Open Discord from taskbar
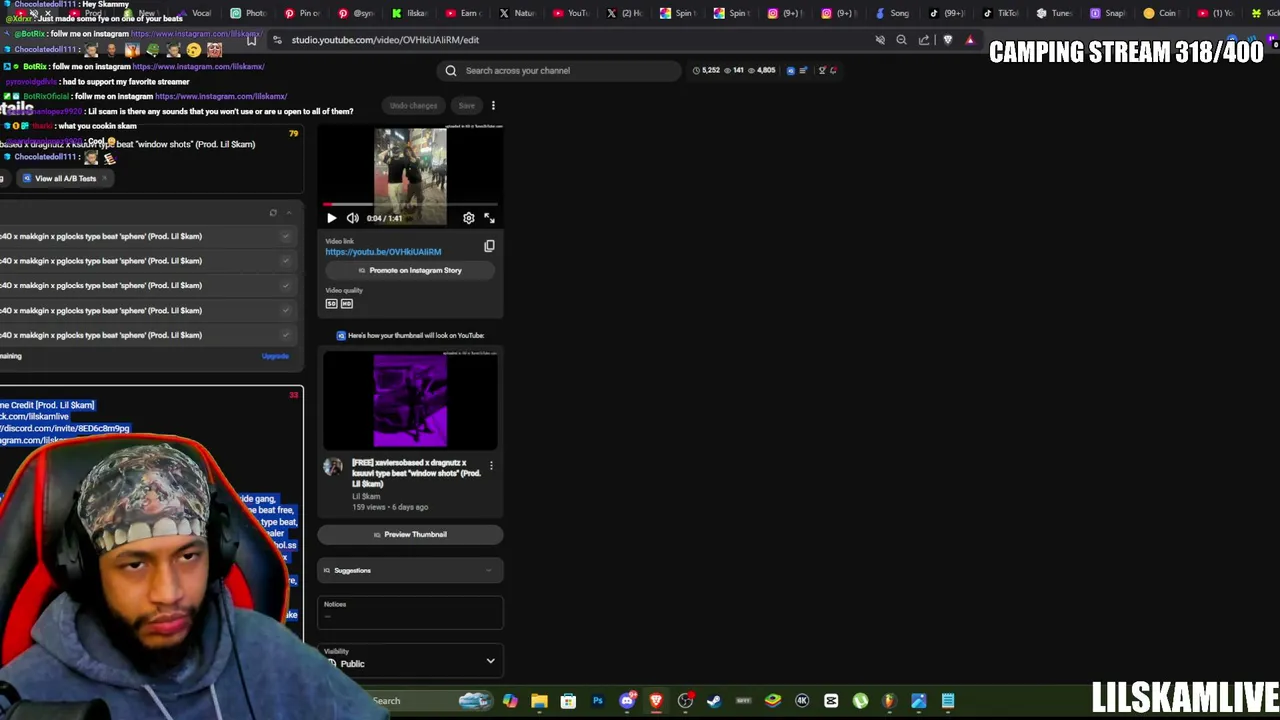1280x720 pixels. 627,701
